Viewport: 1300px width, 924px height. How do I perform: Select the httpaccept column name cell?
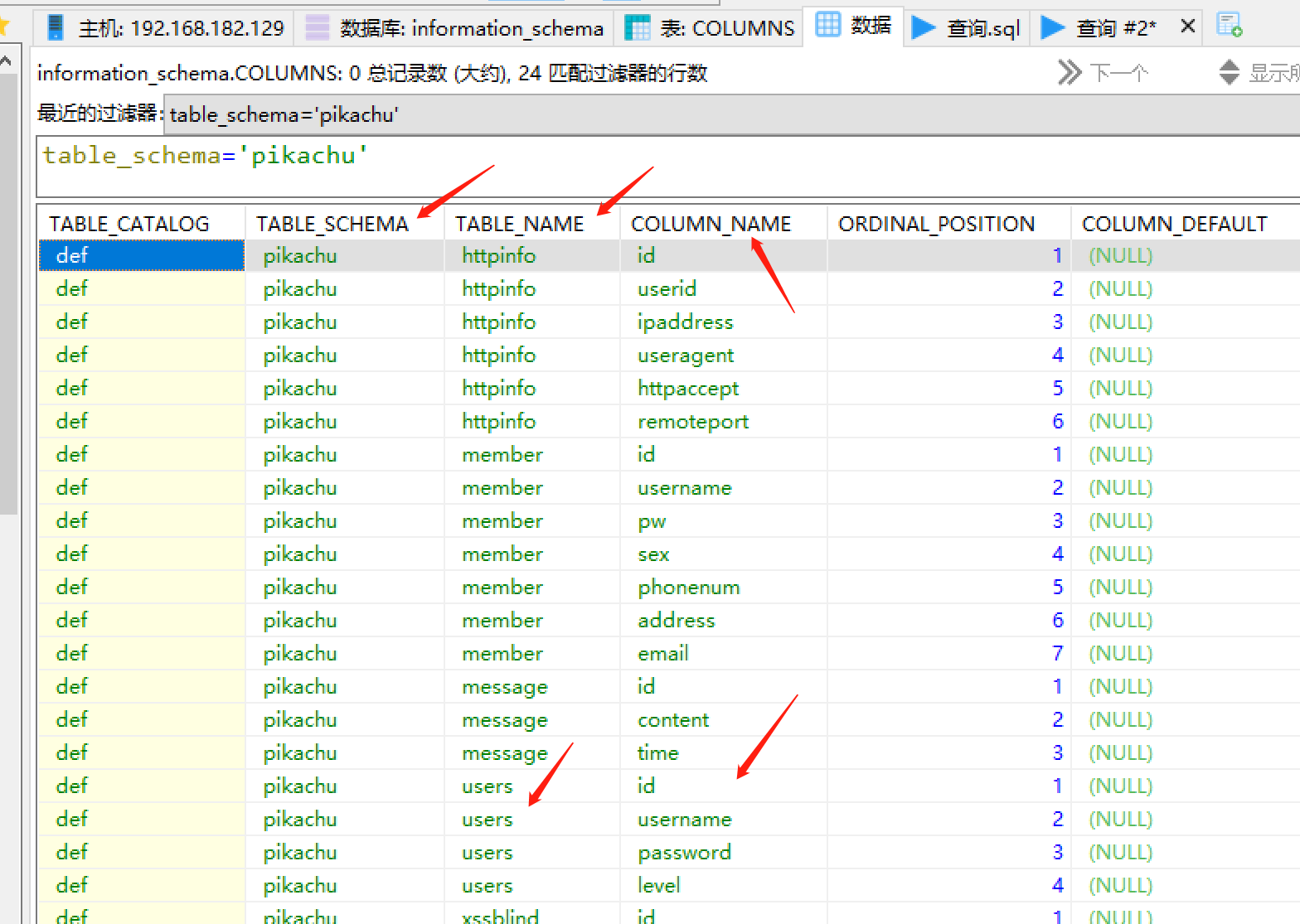click(723, 388)
